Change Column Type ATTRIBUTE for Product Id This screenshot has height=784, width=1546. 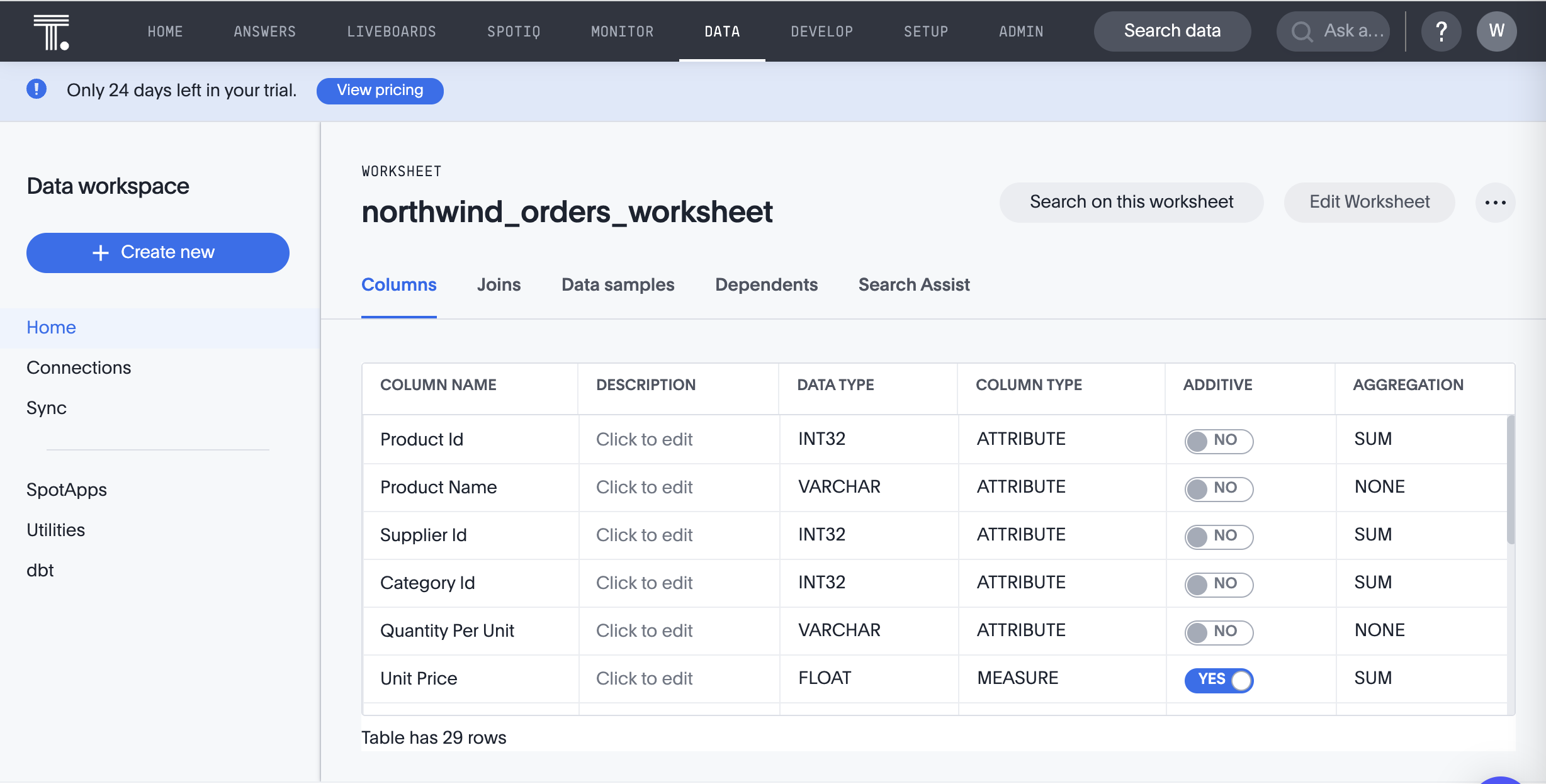point(1021,439)
